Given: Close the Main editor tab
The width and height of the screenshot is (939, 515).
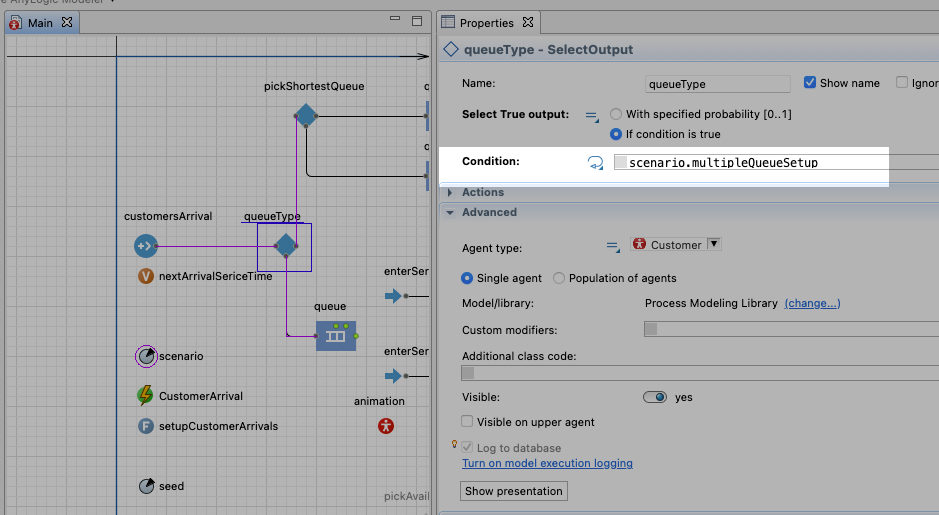Looking at the screenshot, I should pyautogui.click(x=67, y=22).
